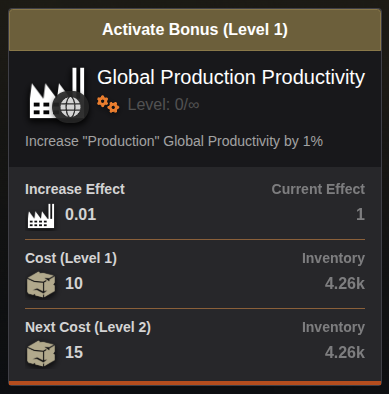Click the resource block icon under Next Cost
Screen dimensions: 389x394
[x=41, y=353]
